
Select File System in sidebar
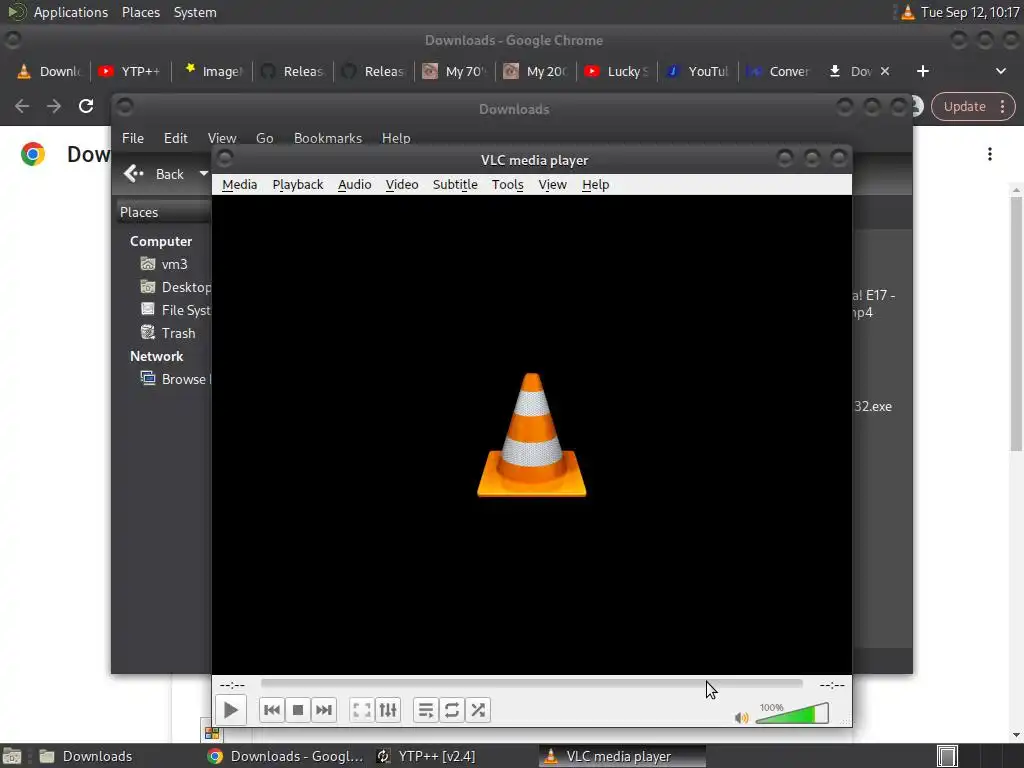(x=175, y=310)
